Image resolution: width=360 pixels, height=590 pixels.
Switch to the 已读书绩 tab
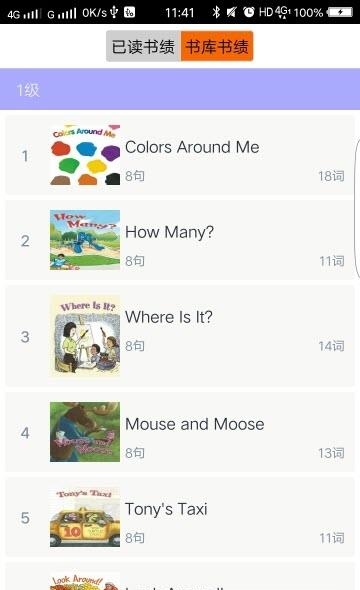click(143, 46)
